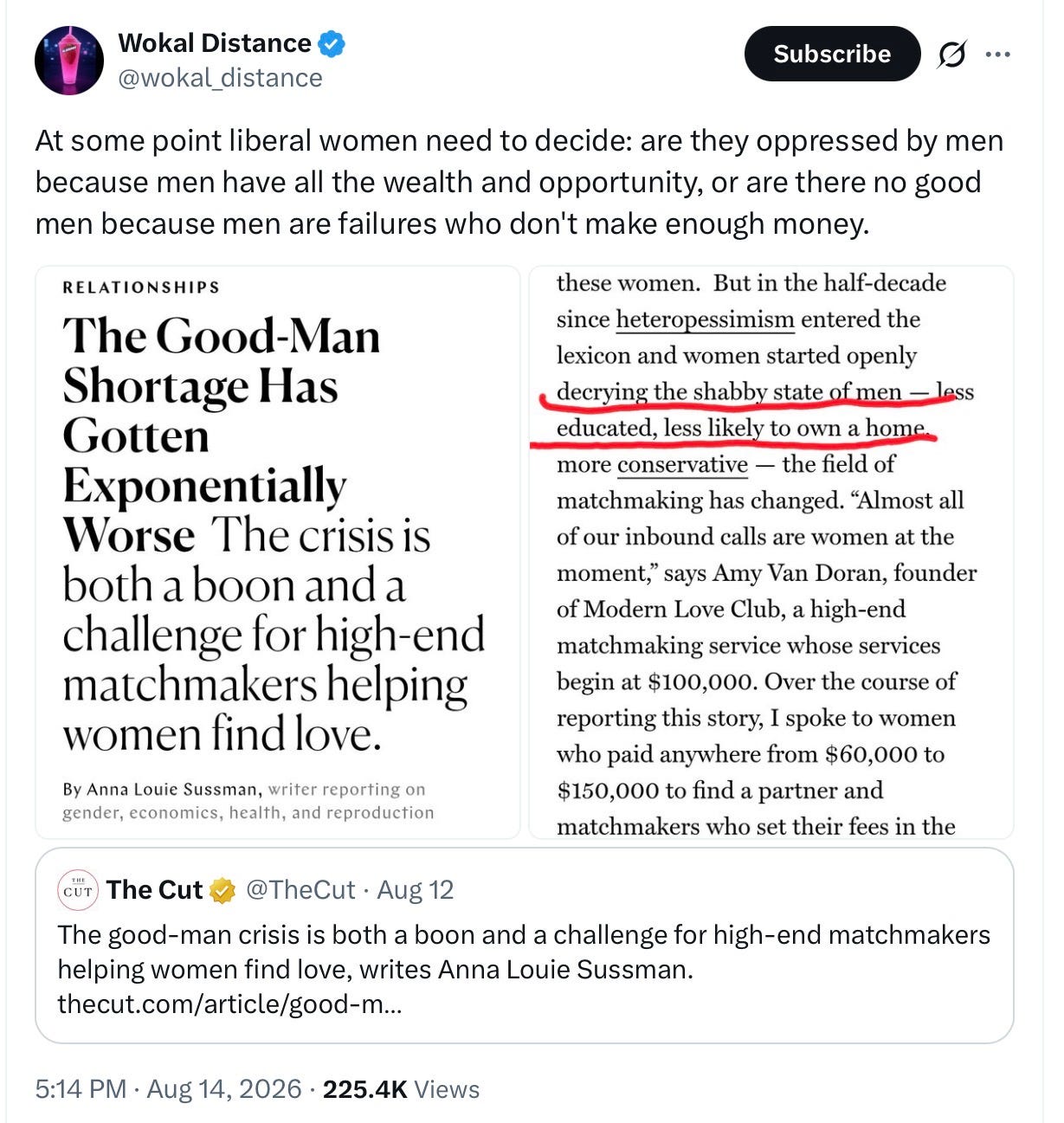Open Wokal Distance profile avatar

click(x=69, y=61)
